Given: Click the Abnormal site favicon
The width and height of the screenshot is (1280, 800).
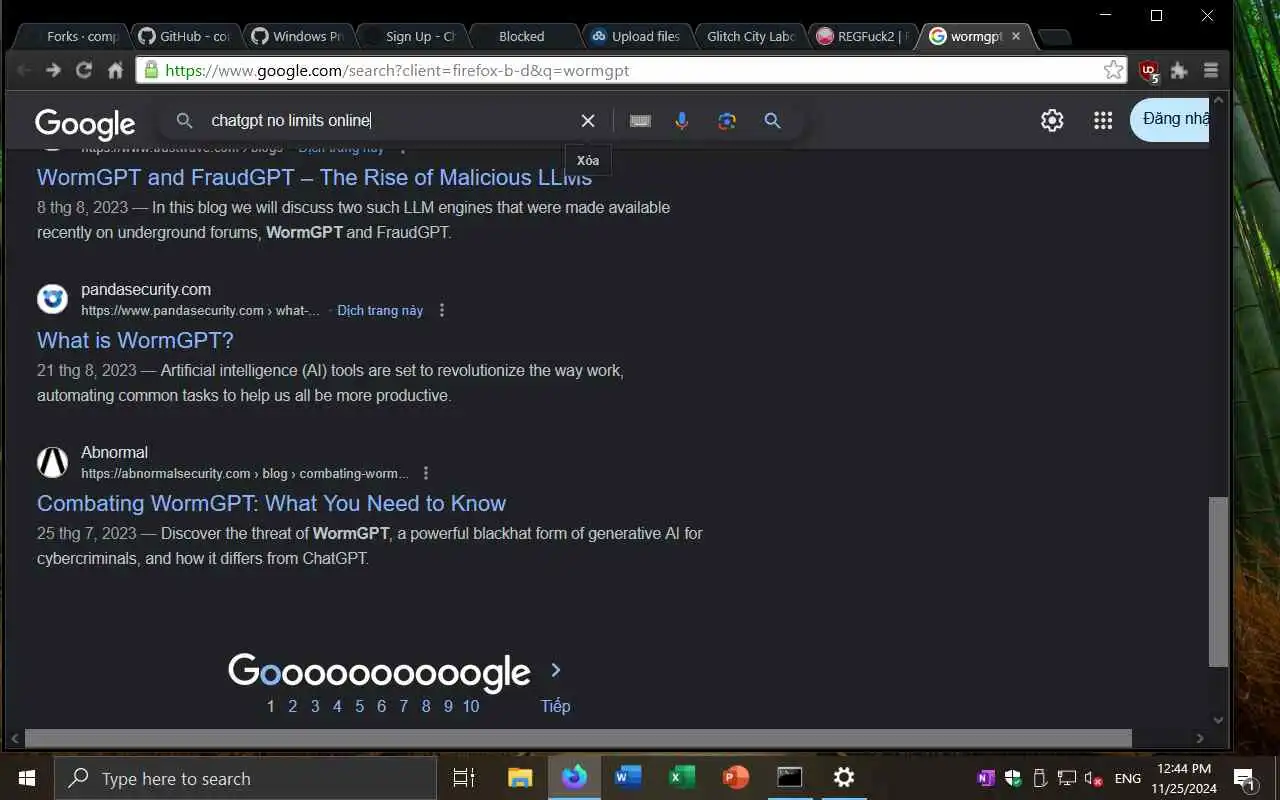Looking at the screenshot, I should click(x=53, y=462).
